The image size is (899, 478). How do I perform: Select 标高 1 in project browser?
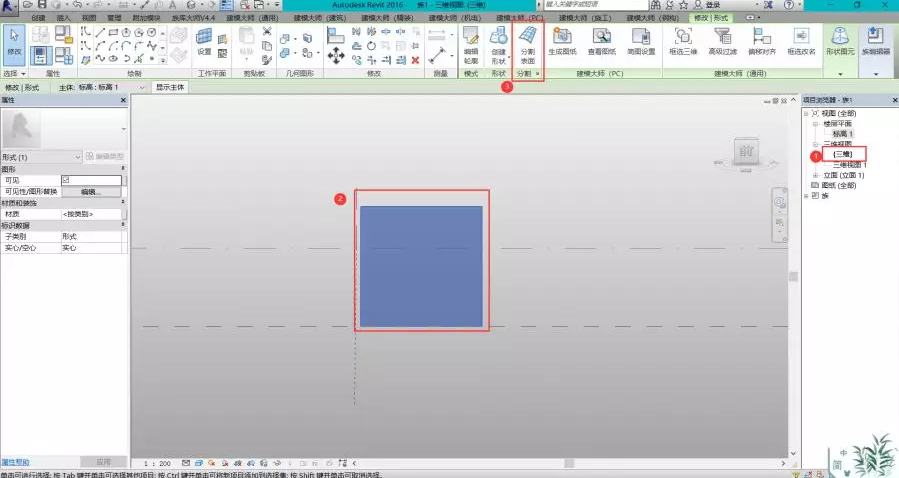843,134
